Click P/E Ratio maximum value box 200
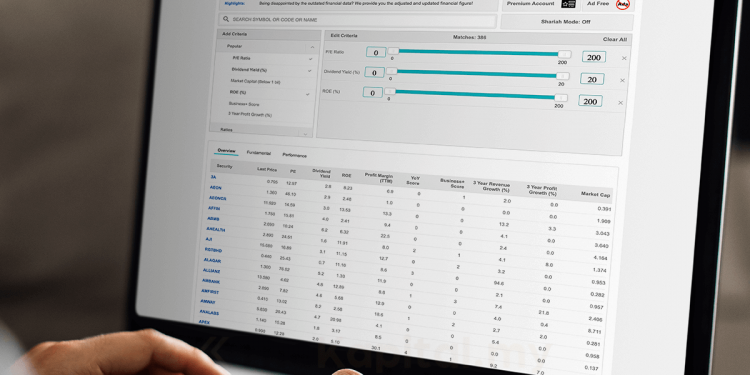 coord(594,57)
